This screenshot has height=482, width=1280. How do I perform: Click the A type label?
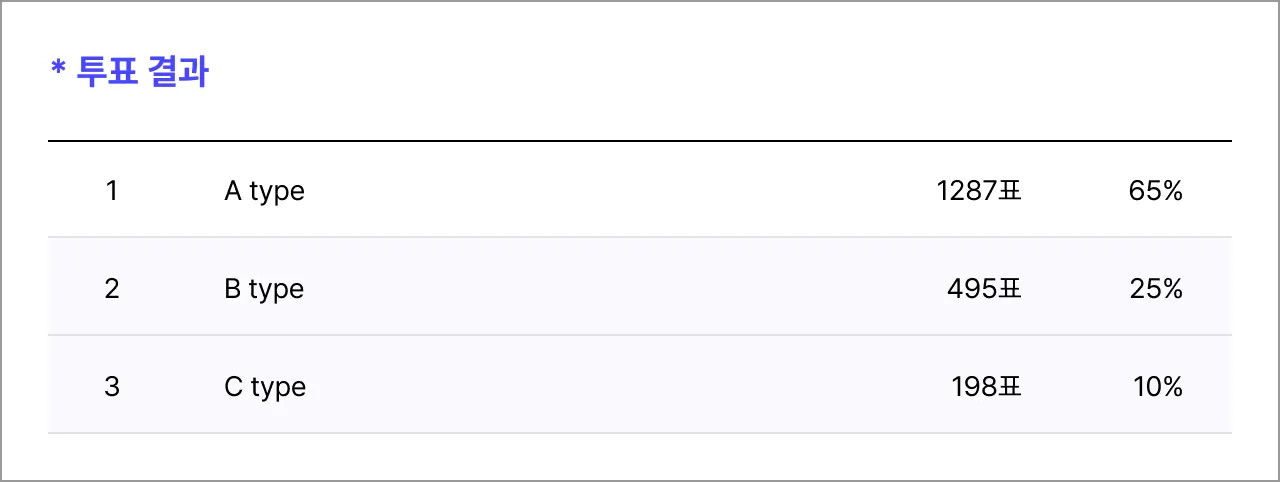tap(264, 190)
